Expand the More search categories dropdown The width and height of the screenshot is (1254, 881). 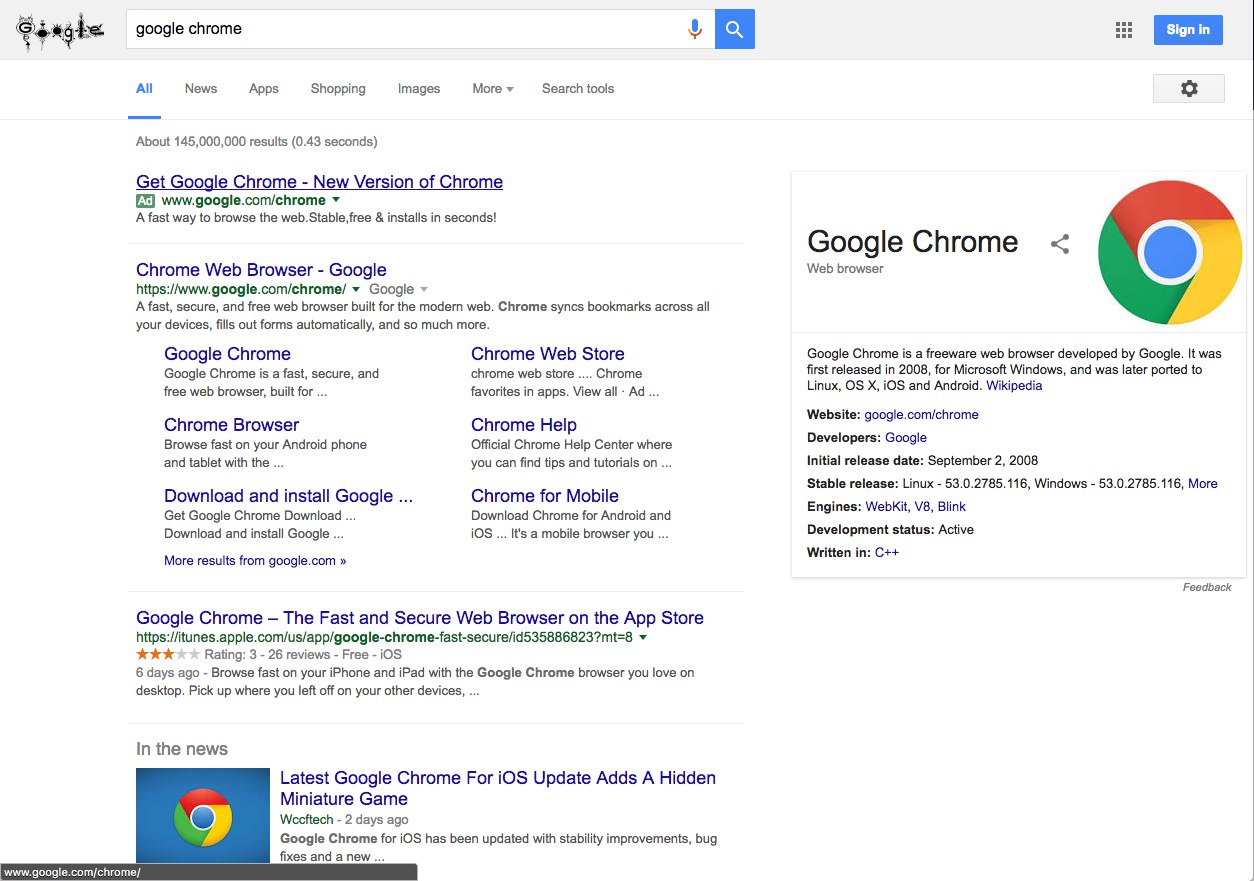[x=493, y=89]
